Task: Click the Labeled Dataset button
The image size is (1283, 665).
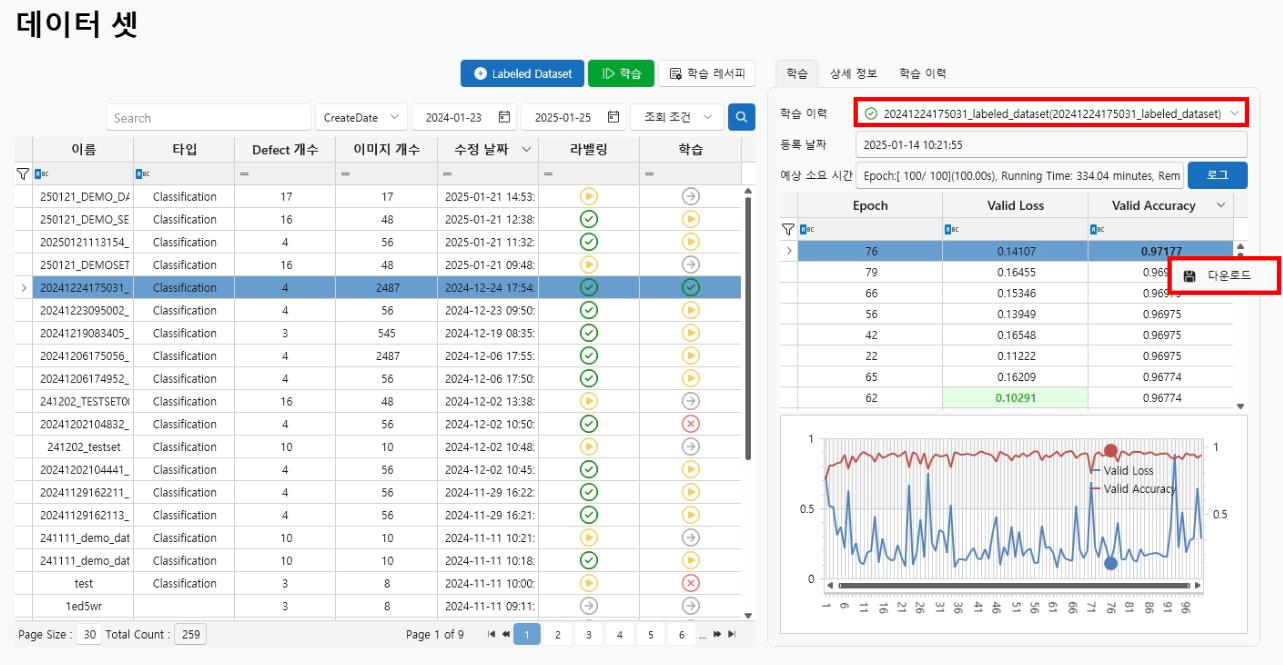Action: (x=521, y=74)
